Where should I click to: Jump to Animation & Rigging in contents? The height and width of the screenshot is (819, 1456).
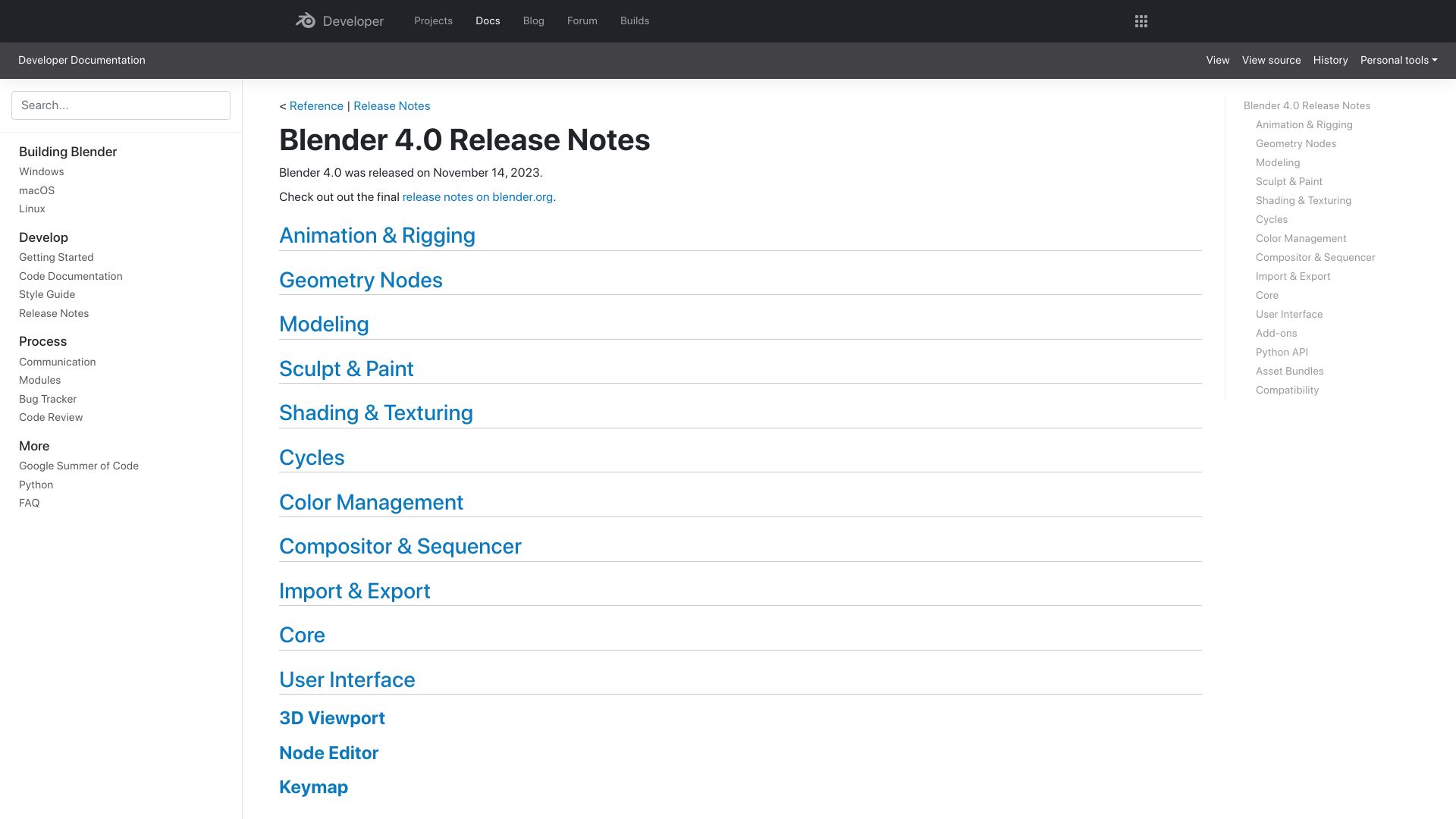(x=1304, y=125)
